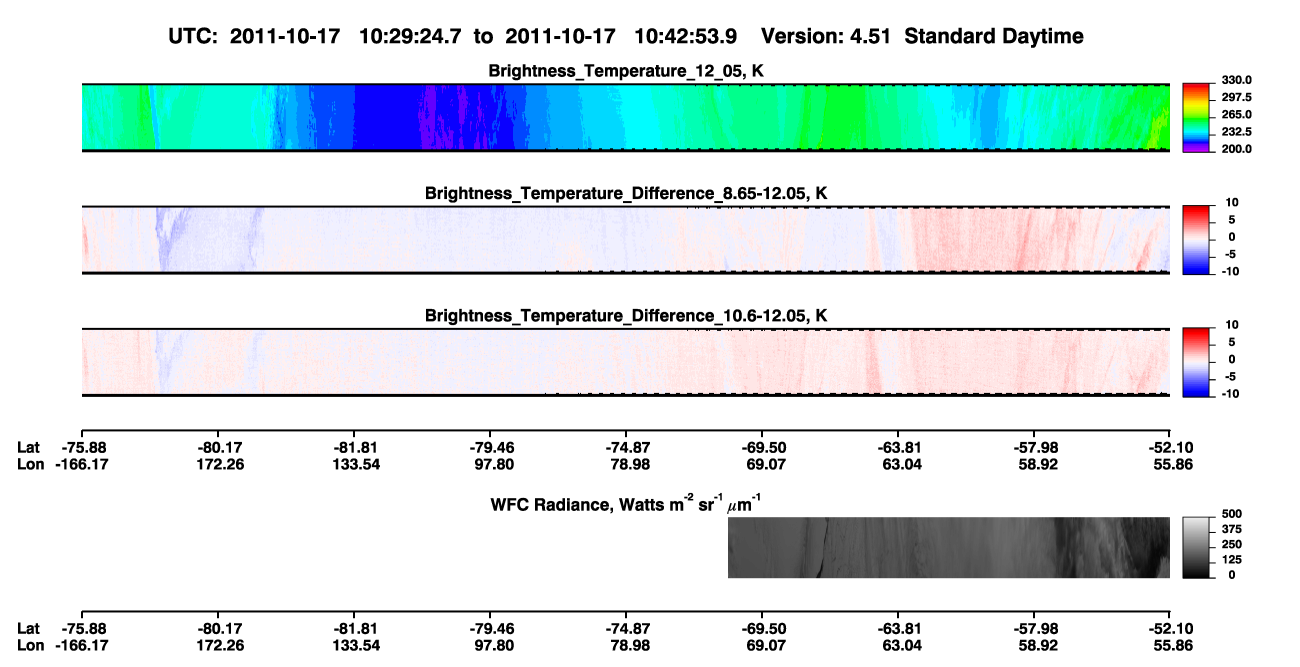Click the blue-red colorbar of the 8.65-12.05 difference panel

1196,239
